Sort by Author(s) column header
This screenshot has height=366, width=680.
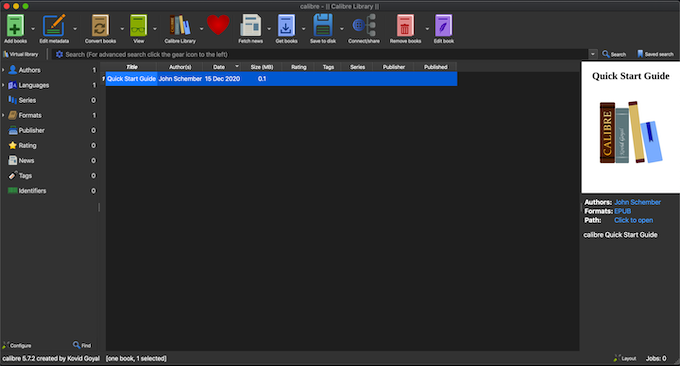pyautogui.click(x=180, y=67)
